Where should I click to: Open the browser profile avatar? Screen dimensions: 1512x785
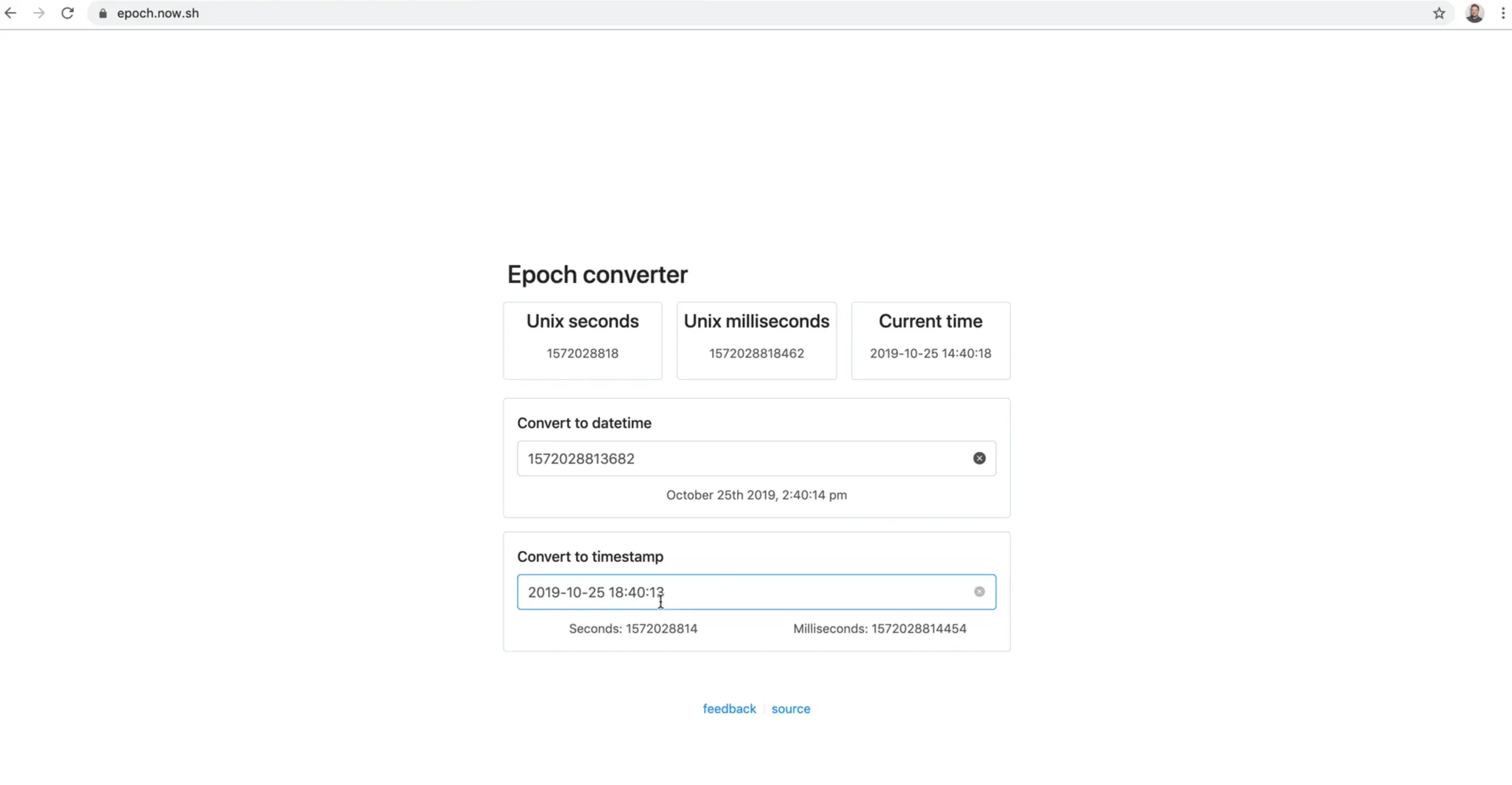[x=1474, y=13]
